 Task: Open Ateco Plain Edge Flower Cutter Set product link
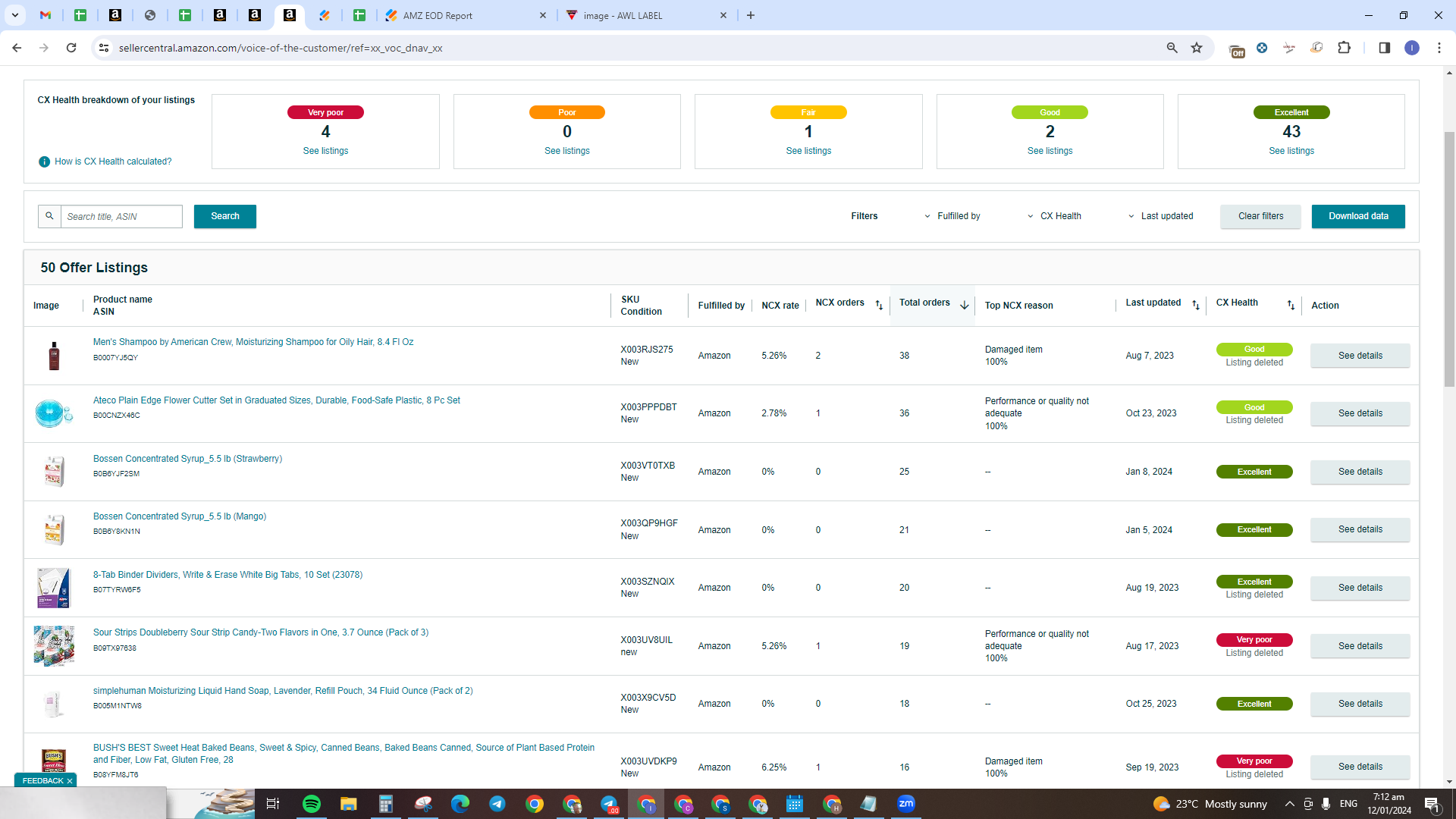coord(277,400)
